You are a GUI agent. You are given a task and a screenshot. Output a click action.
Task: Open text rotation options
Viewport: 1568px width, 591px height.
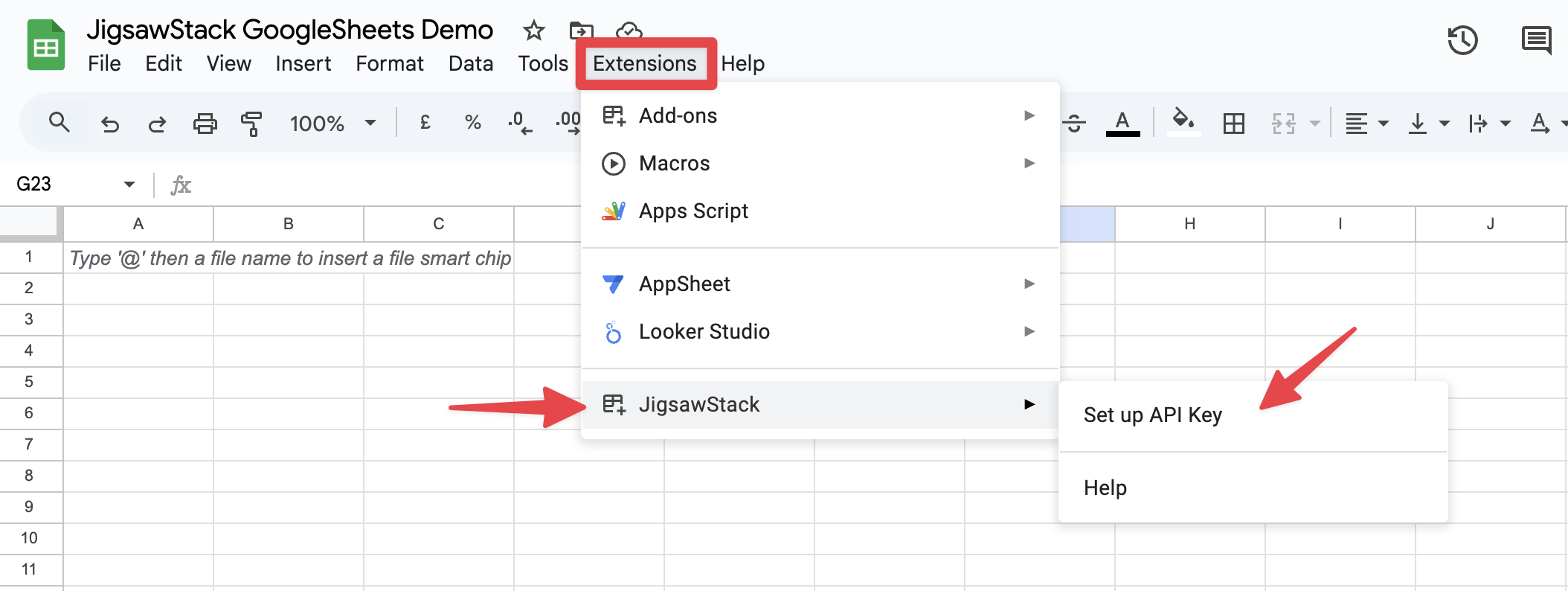click(1548, 124)
